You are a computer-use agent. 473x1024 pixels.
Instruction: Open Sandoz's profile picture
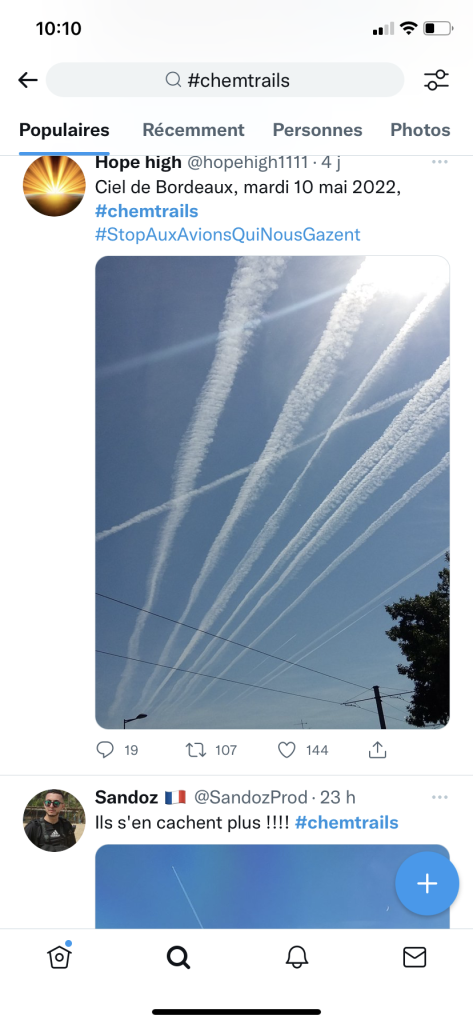(x=54, y=820)
